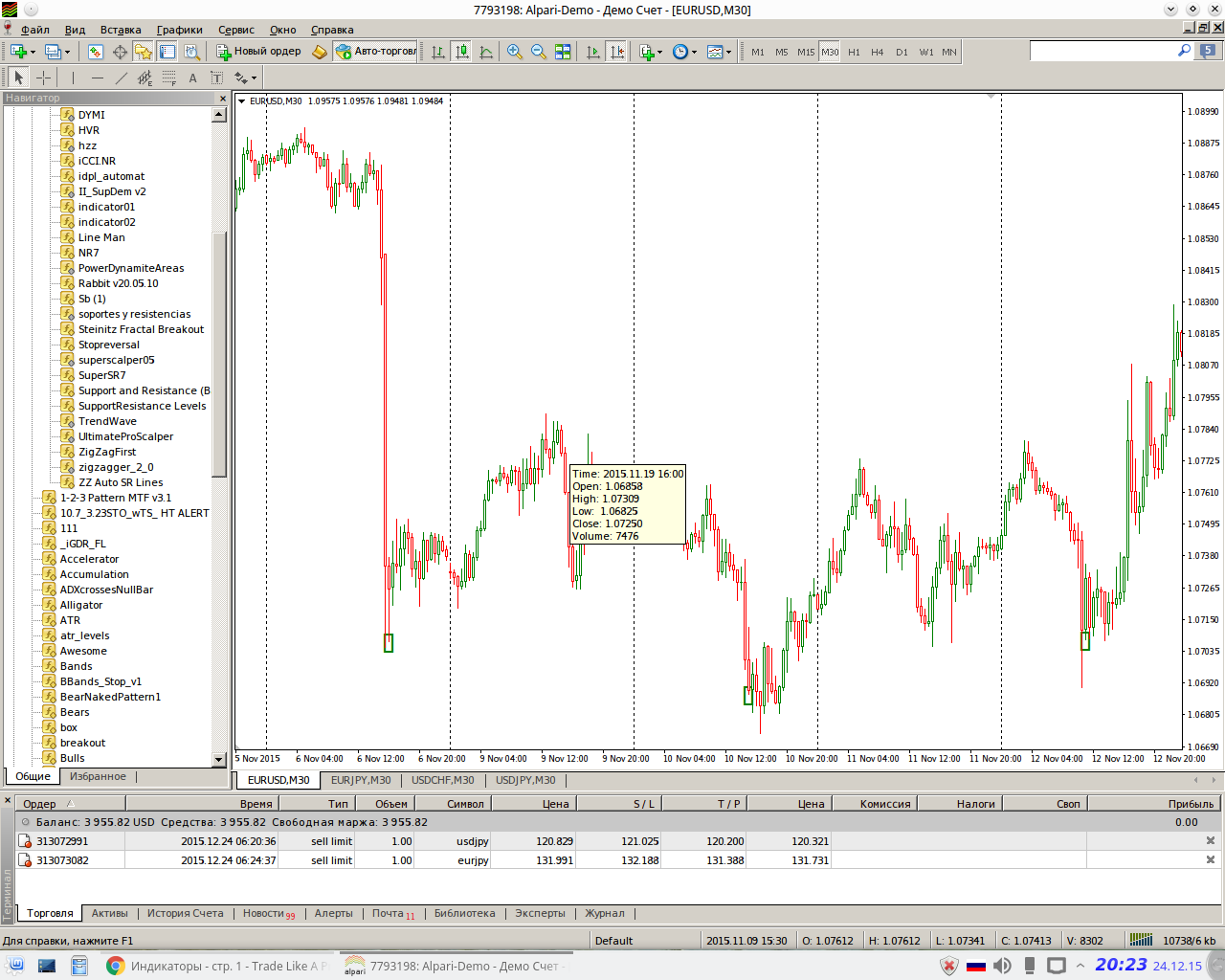Screen dimensions: 1225x980
Task: Switch Navigator to the Избранное tab
Action: click(98, 776)
